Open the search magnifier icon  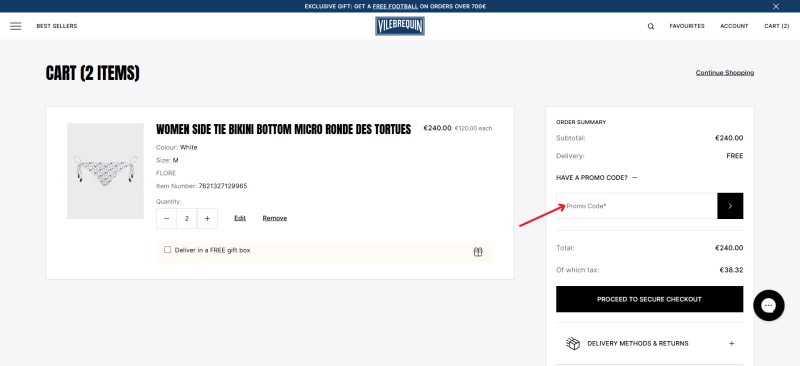tap(651, 27)
